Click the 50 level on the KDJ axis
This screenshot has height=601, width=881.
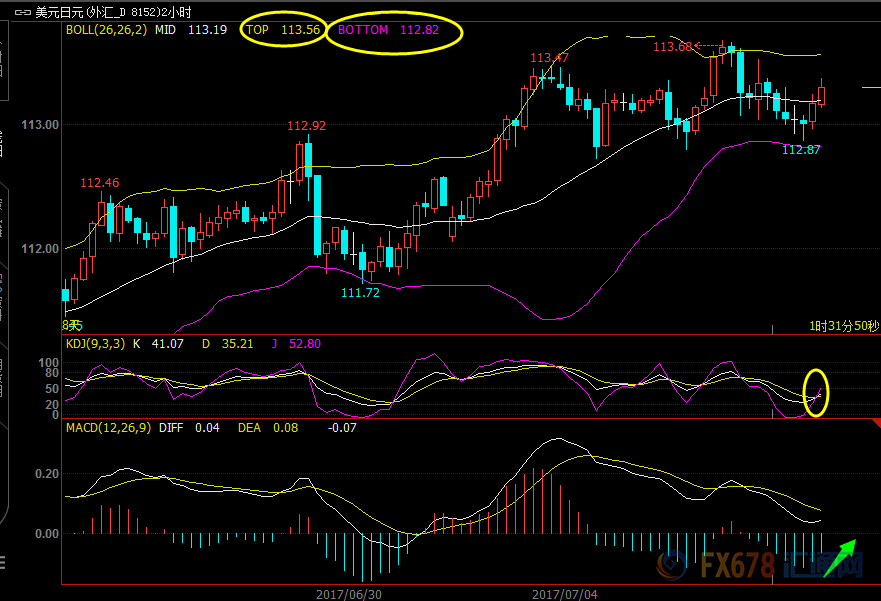coord(52,389)
